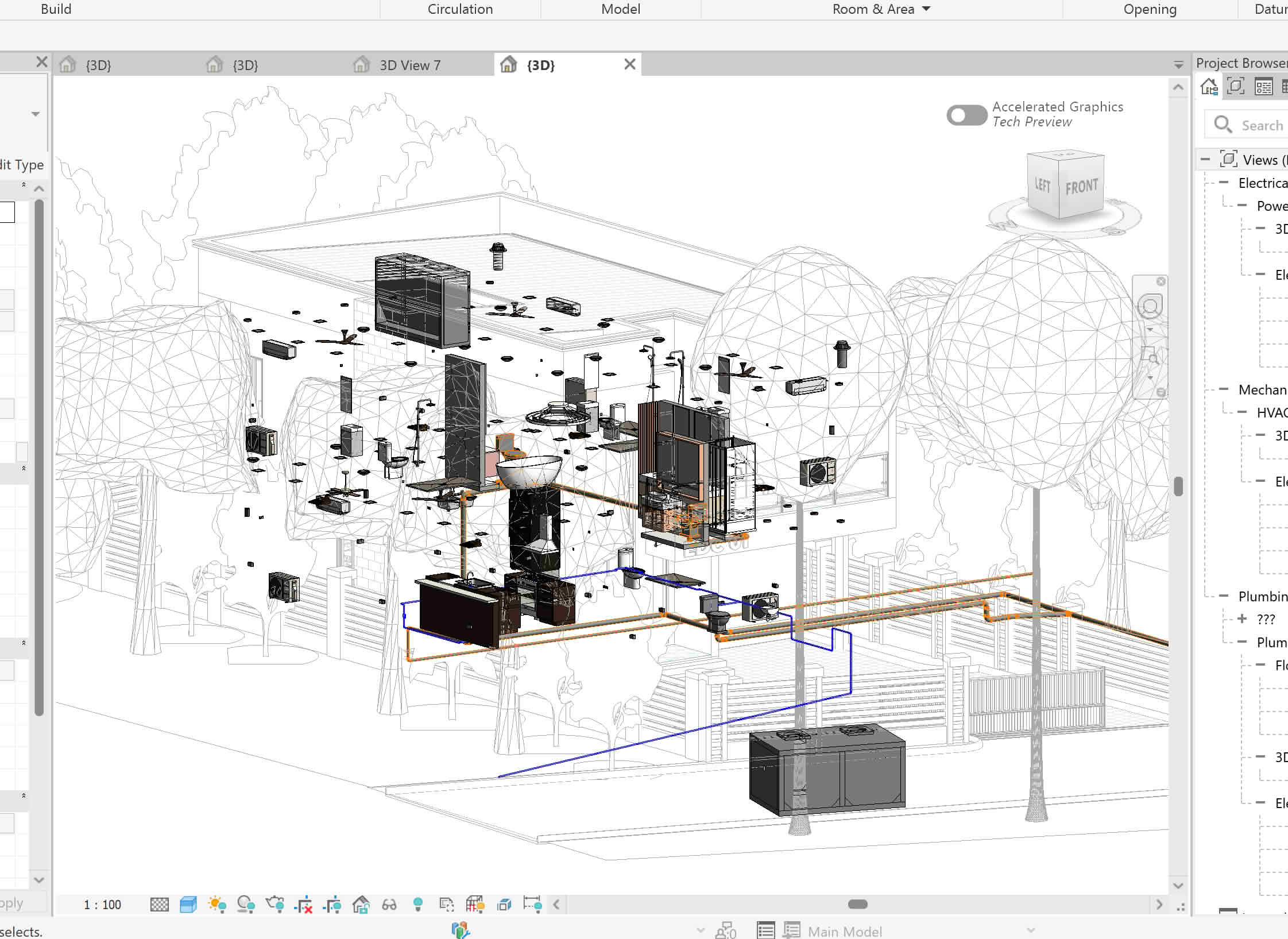Select the first {3D} view tab
This screenshot has height=939, width=1288.
[x=98, y=65]
